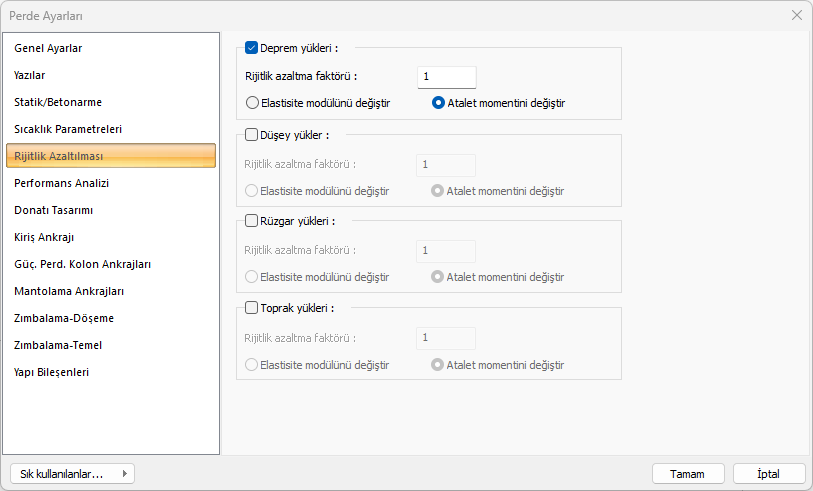Select Performans Analizi in the list
813x491 pixels.
click(62, 183)
